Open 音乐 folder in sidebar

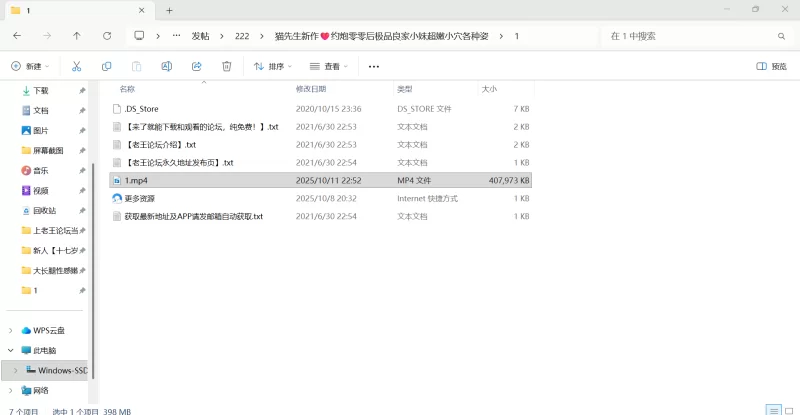40,170
